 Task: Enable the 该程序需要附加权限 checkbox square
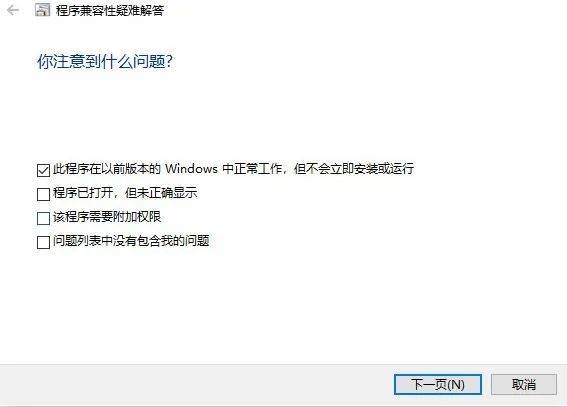43,218
